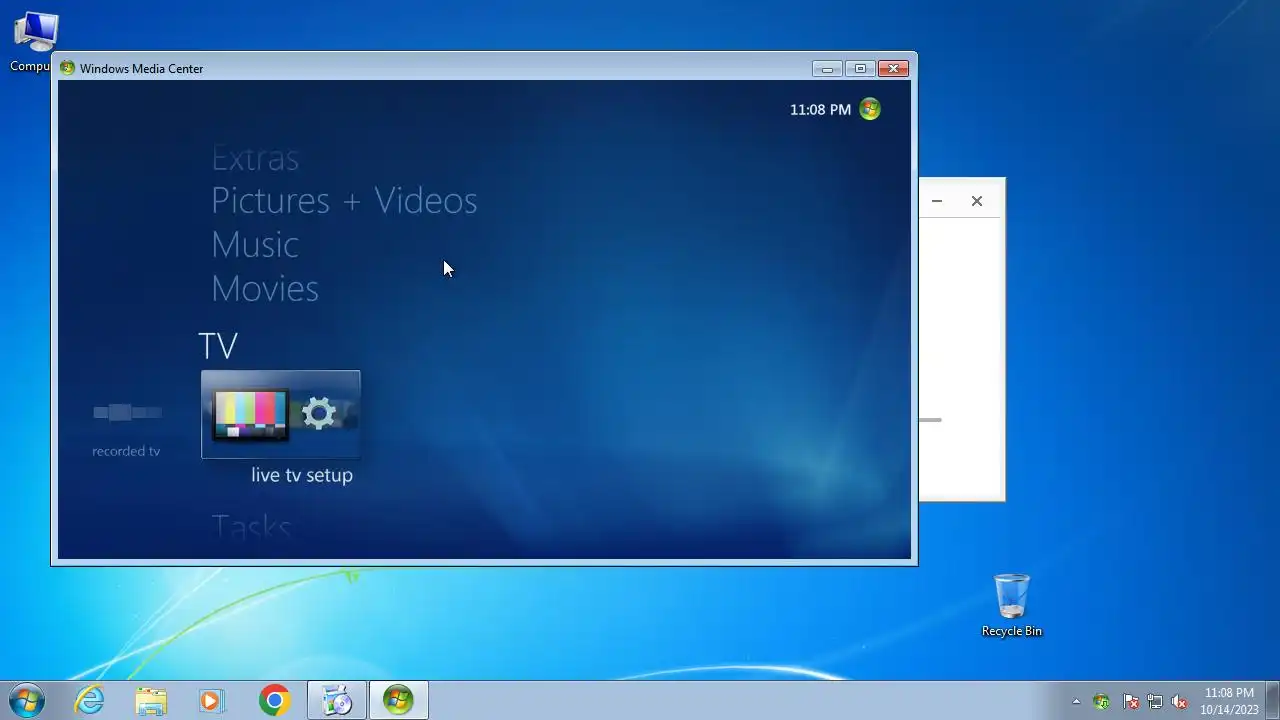Choose Extras in the Media Center menu
Image resolution: width=1280 pixels, height=720 pixels.
[x=255, y=158]
